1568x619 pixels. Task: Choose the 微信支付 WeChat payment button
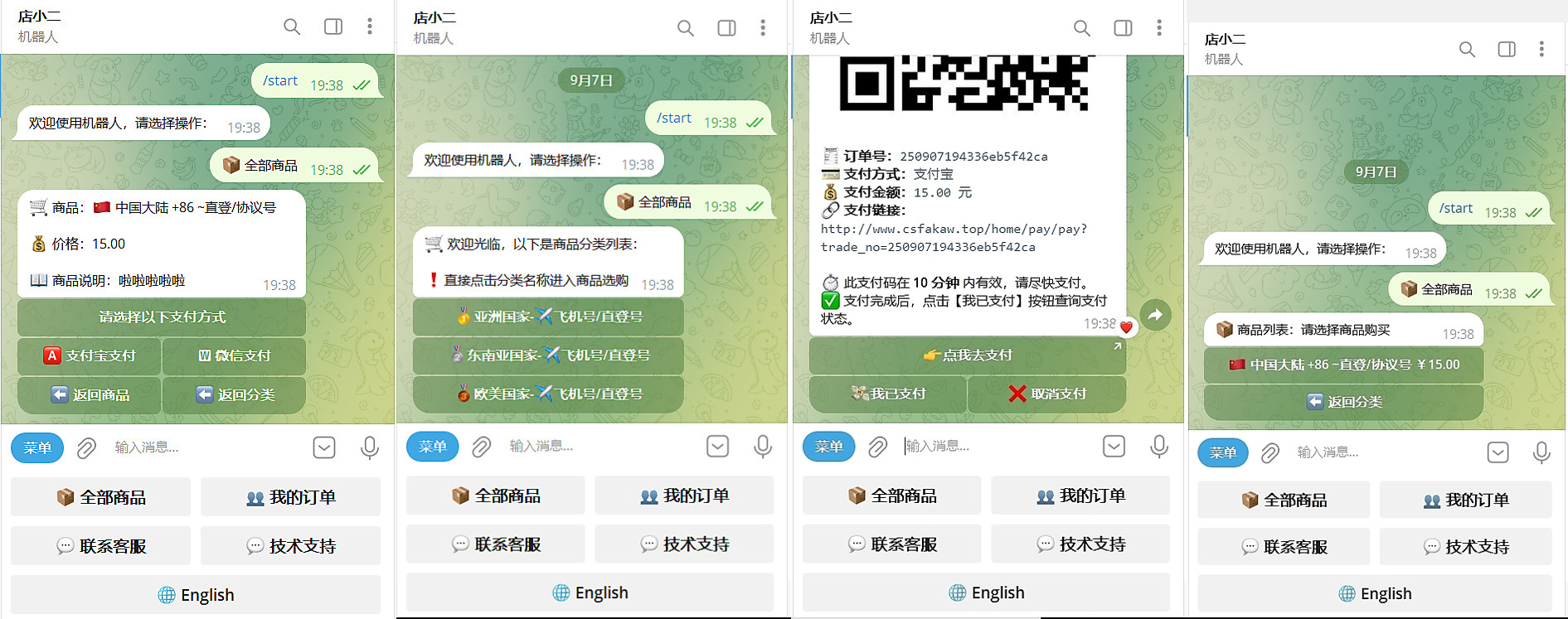coord(235,355)
